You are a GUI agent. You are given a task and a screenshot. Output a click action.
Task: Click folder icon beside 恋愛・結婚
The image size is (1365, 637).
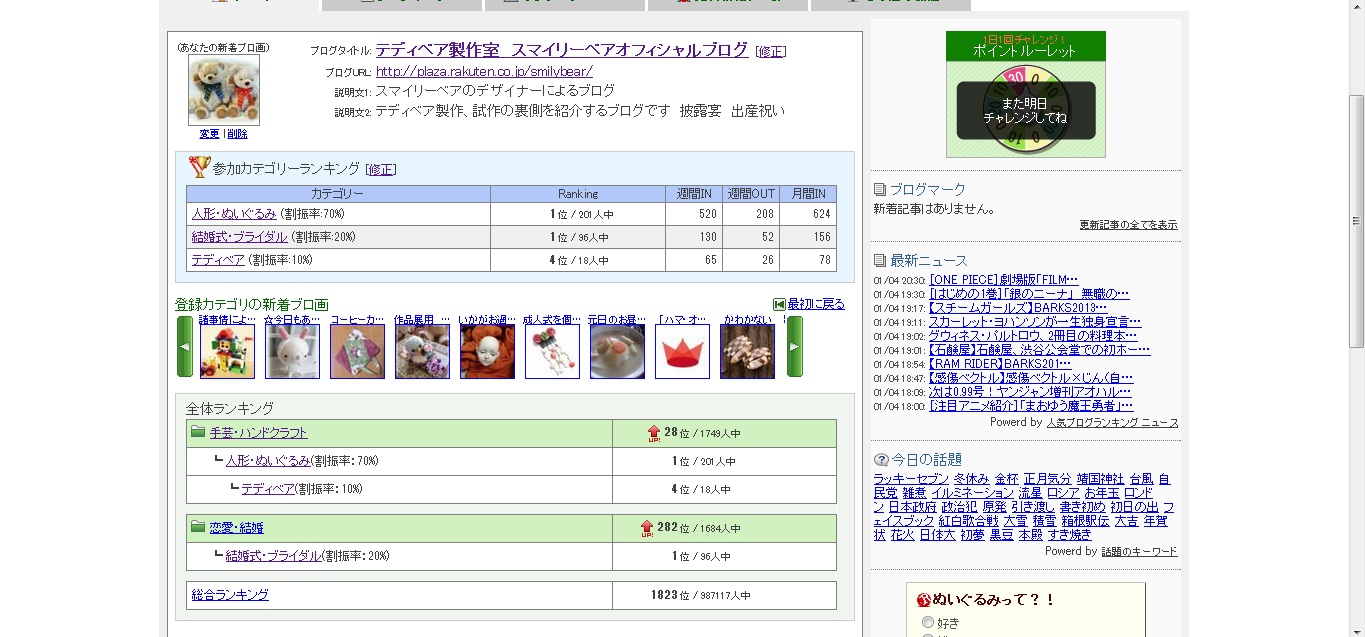pos(198,526)
